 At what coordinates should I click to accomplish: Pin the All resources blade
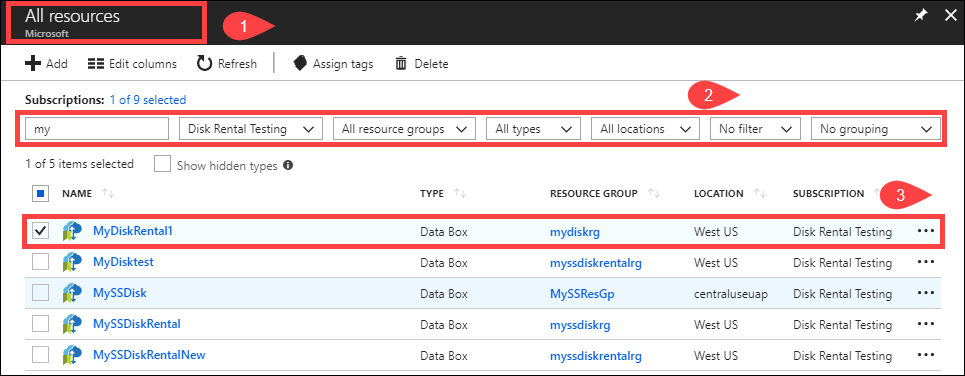[x=920, y=17]
